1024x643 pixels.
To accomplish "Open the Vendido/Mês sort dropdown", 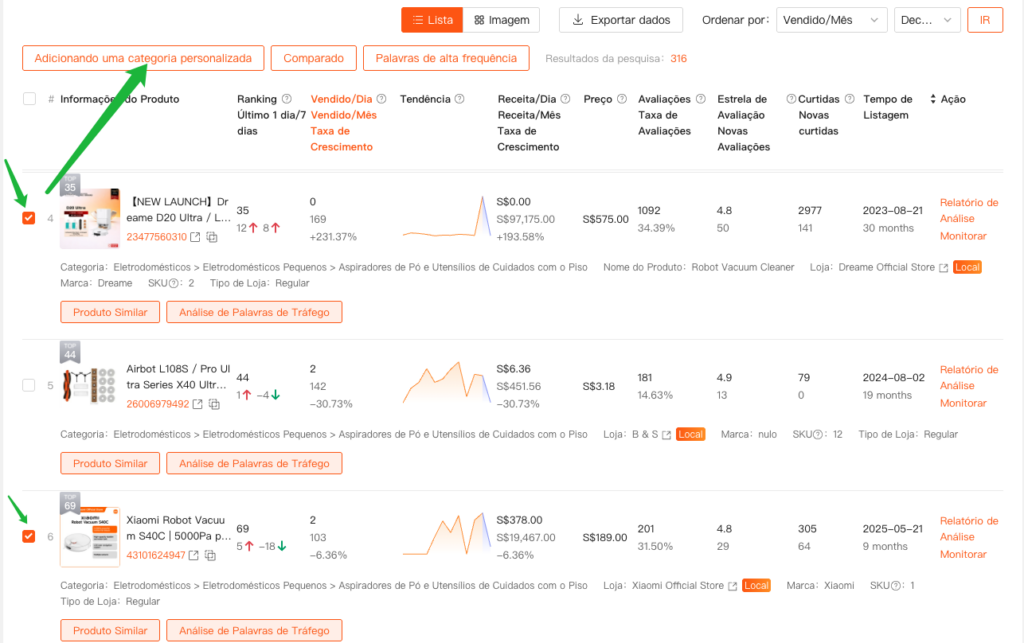I will (x=832, y=20).
